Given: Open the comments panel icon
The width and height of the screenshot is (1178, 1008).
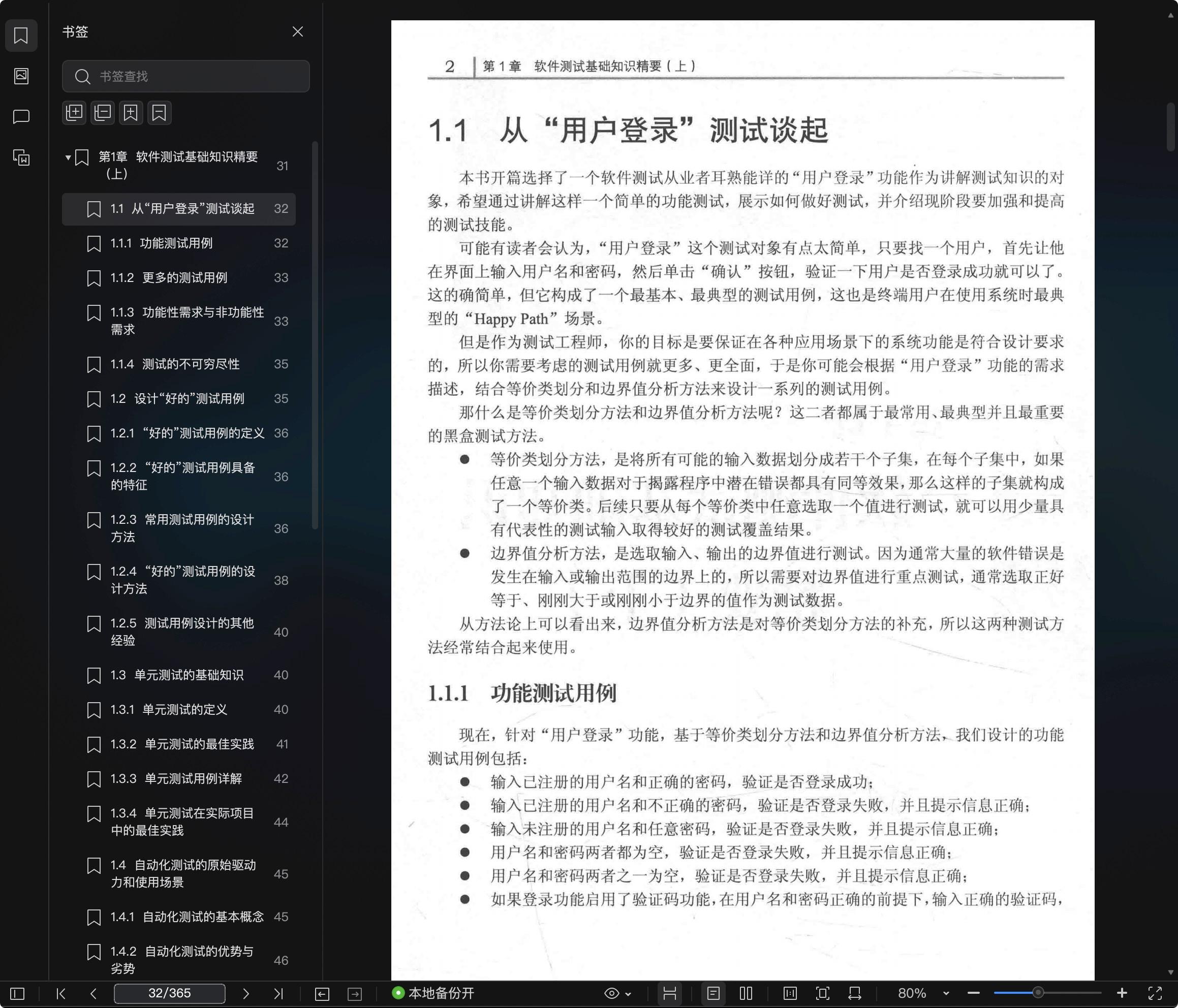Looking at the screenshot, I should (x=21, y=116).
